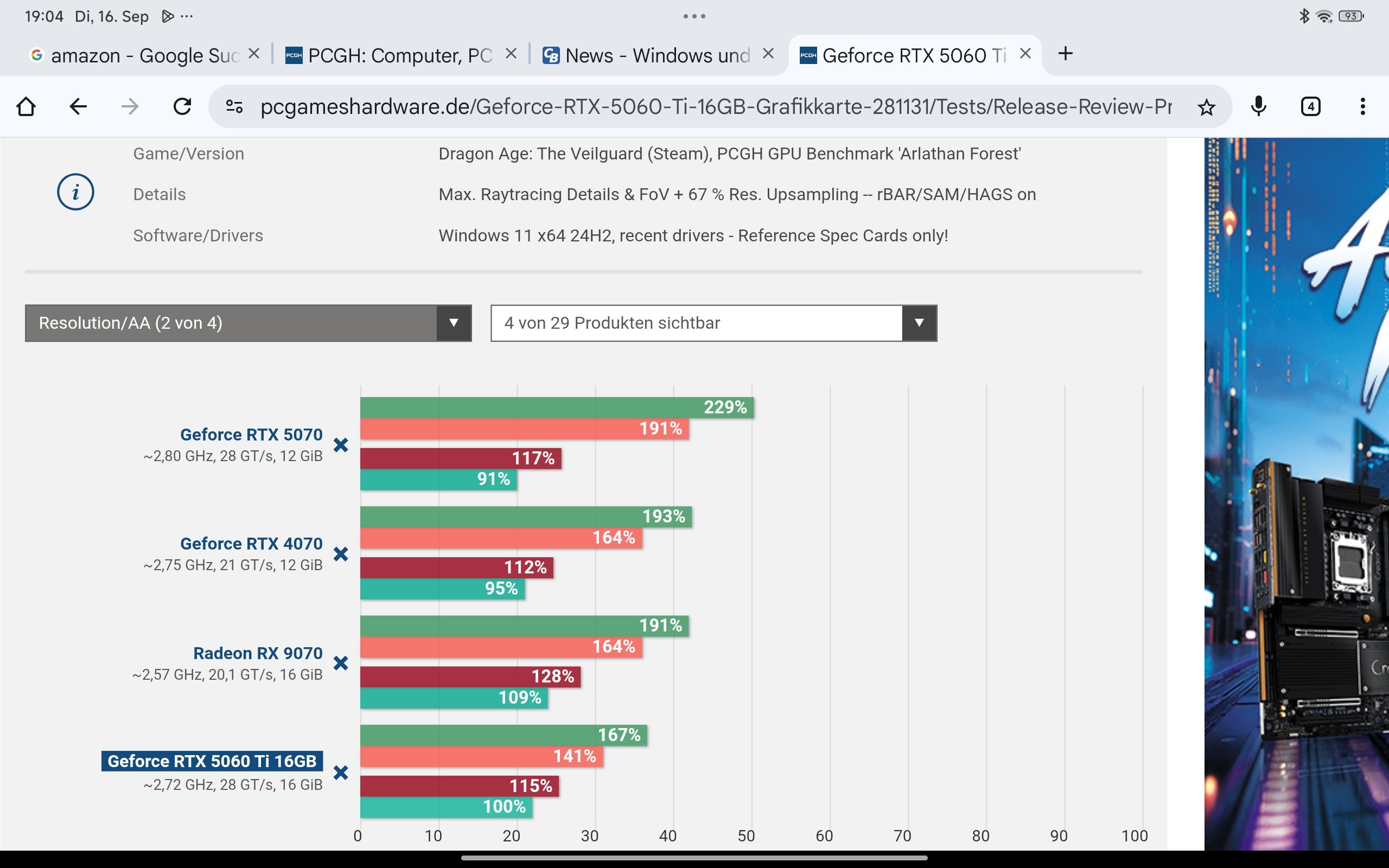Open tab switcher showing 4 tabs
This screenshot has height=868, width=1389.
[1310, 107]
